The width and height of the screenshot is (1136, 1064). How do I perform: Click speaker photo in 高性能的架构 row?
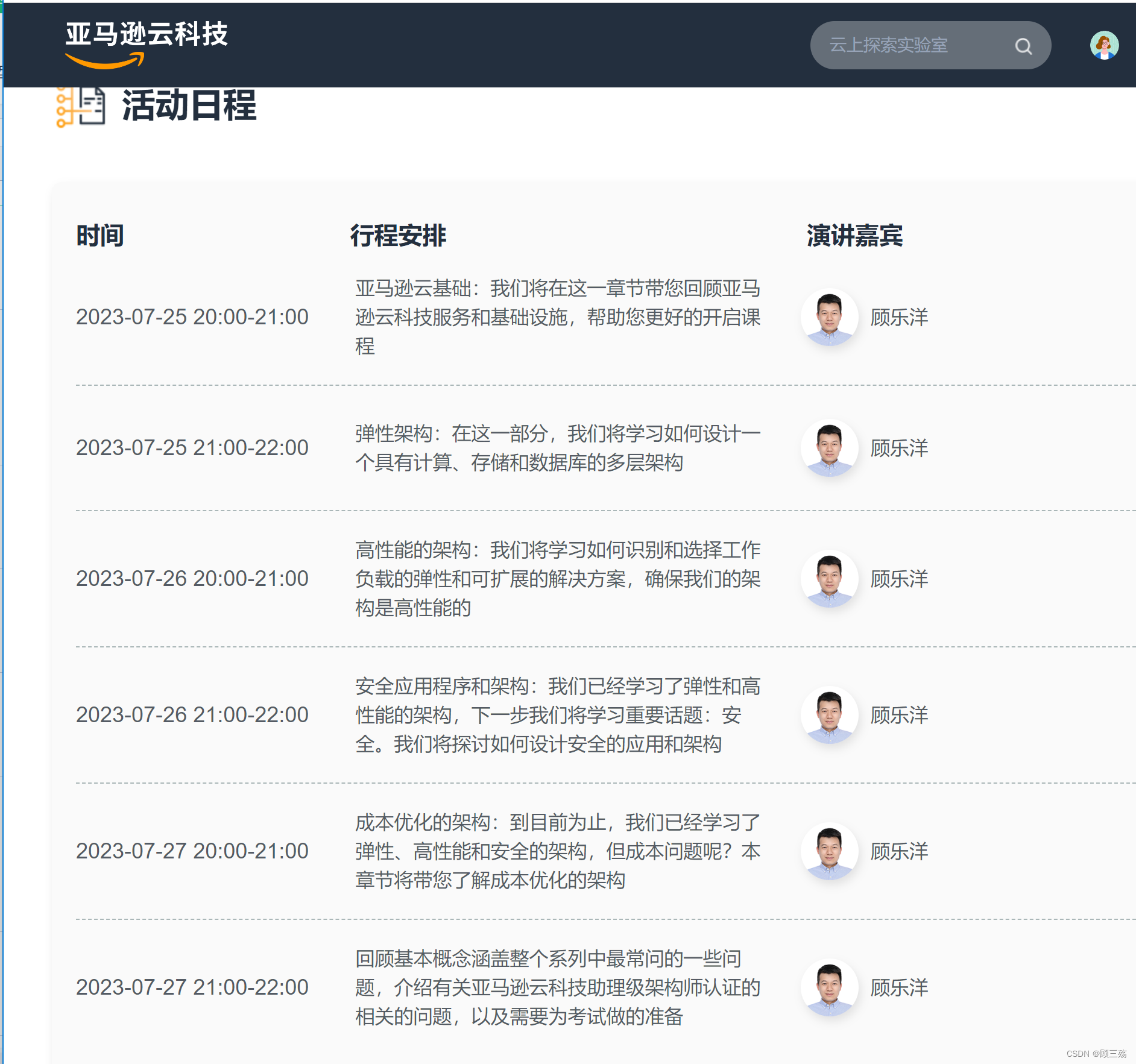tap(829, 579)
